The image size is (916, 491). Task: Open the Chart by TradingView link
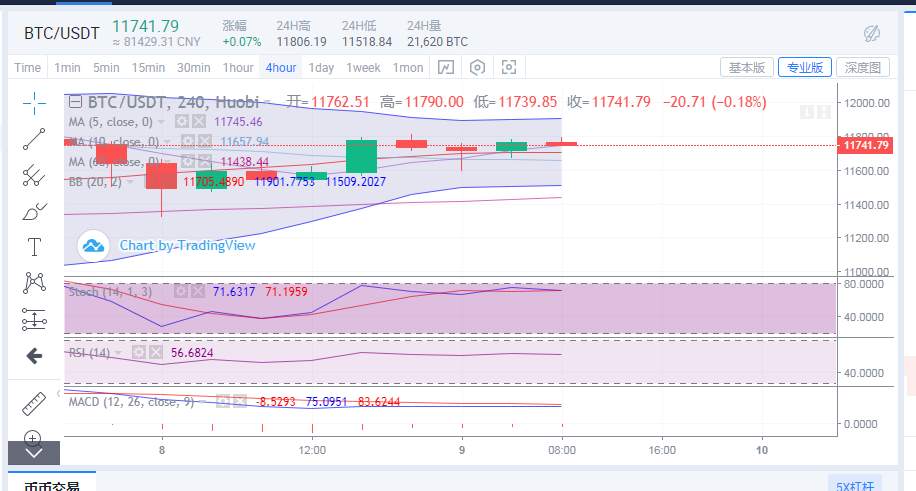click(x=188, y=246)
